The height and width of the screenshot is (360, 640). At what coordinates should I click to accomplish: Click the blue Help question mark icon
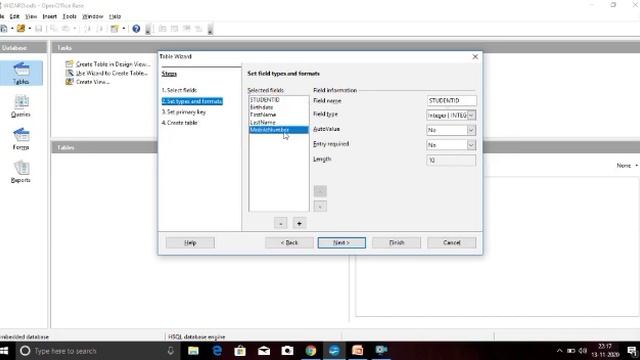coord(136,29)
